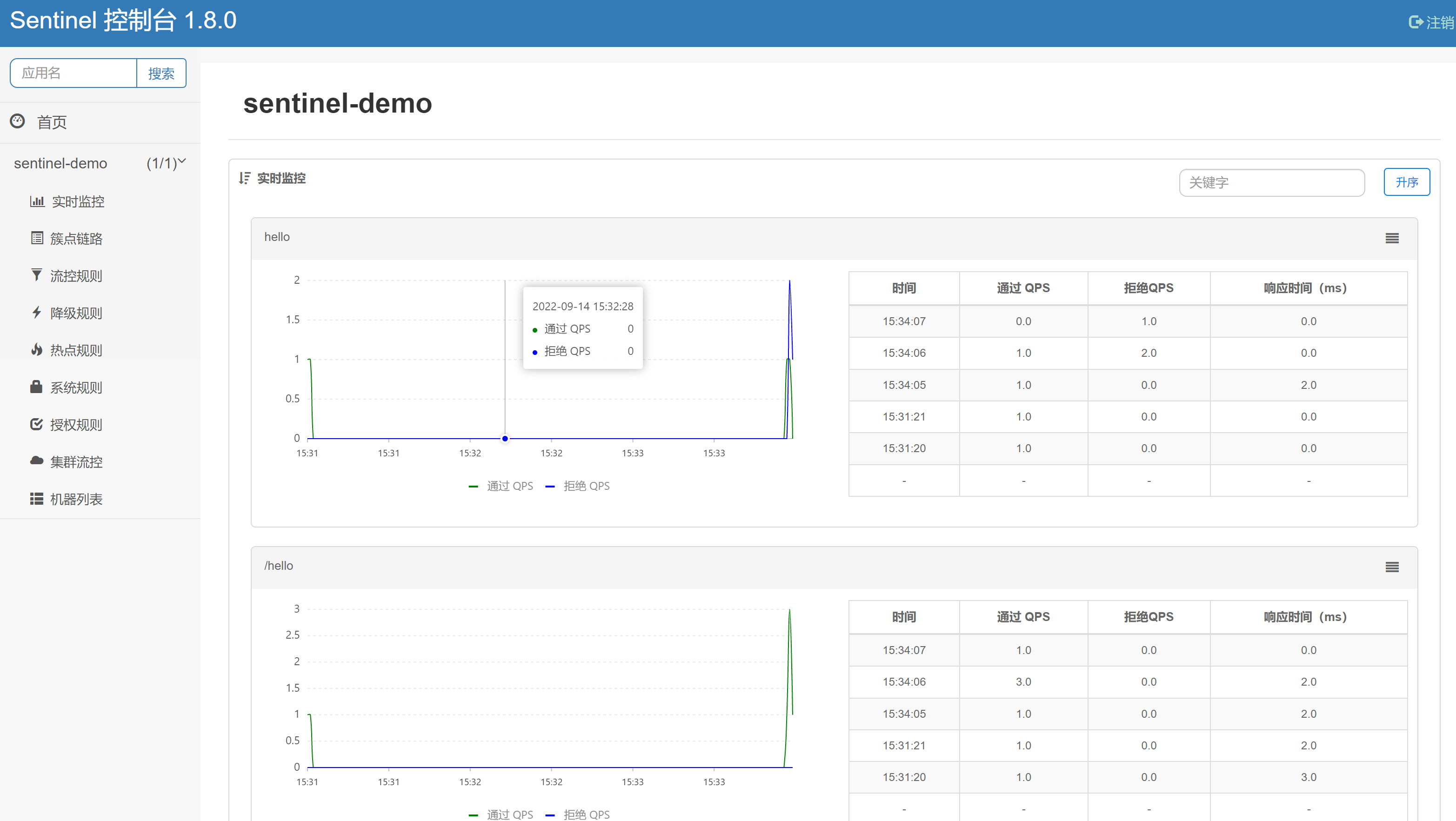Open 首页 in the sidebar
The width and height of the screenshot is (1456, 821).
52,122
